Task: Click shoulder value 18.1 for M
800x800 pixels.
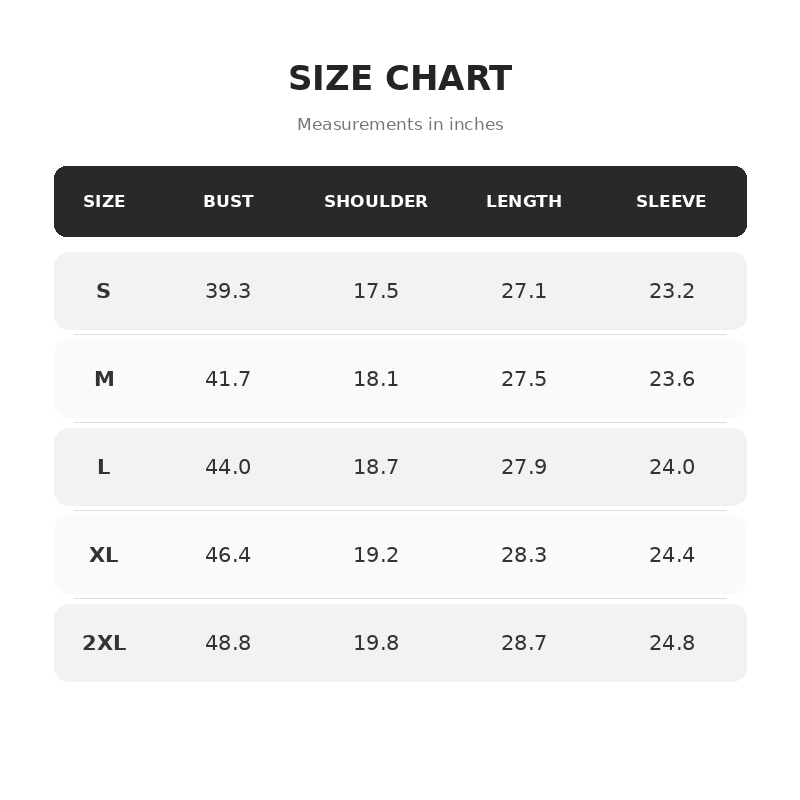Action: coord(376,379)
